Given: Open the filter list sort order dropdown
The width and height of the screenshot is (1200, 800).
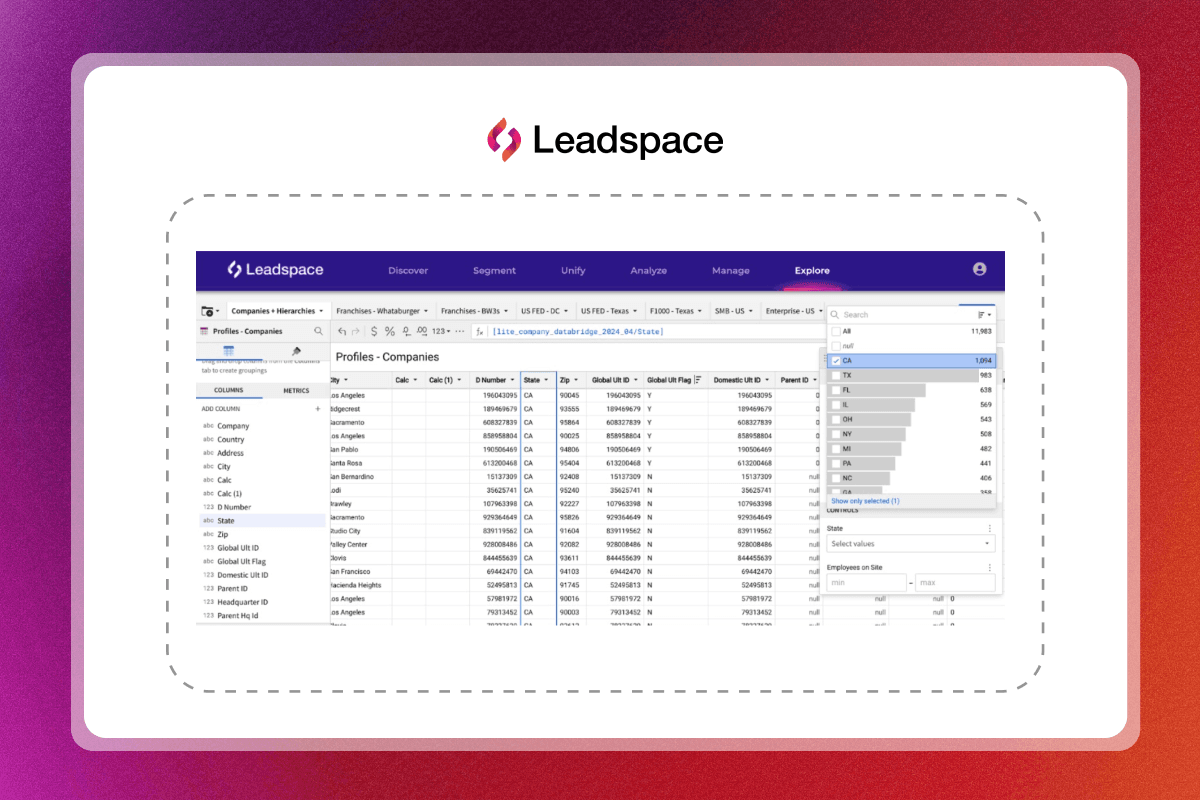Looking at the screenshot, I should pos(984,314).
